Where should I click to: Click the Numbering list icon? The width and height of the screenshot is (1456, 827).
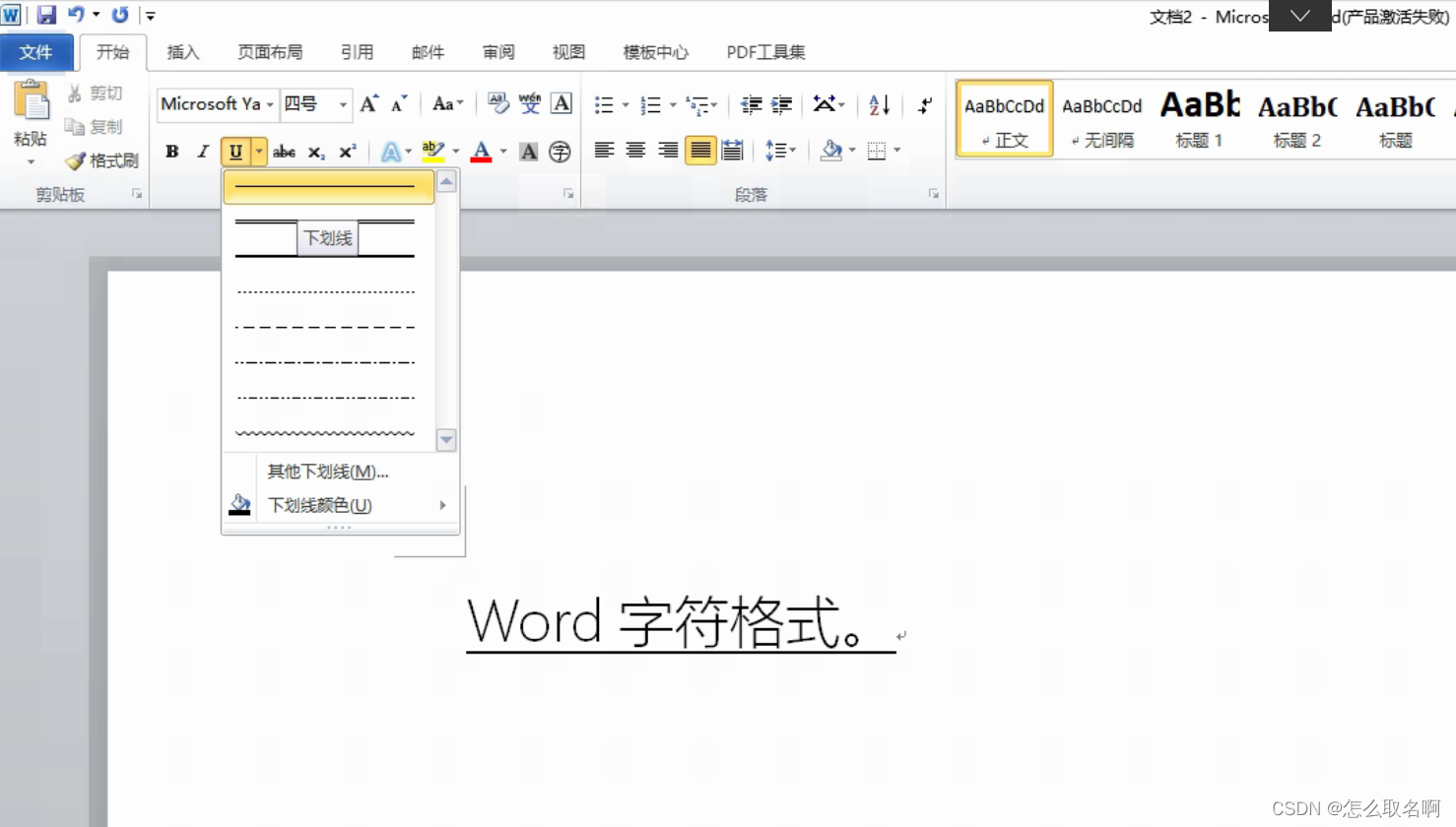tap(651, 104)
